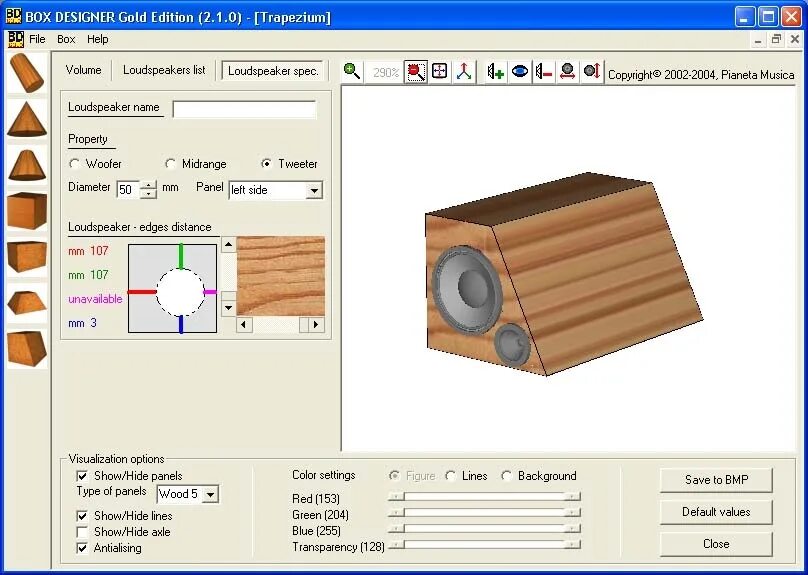Select the truncated cone shape icon

[x=27, y=165]
